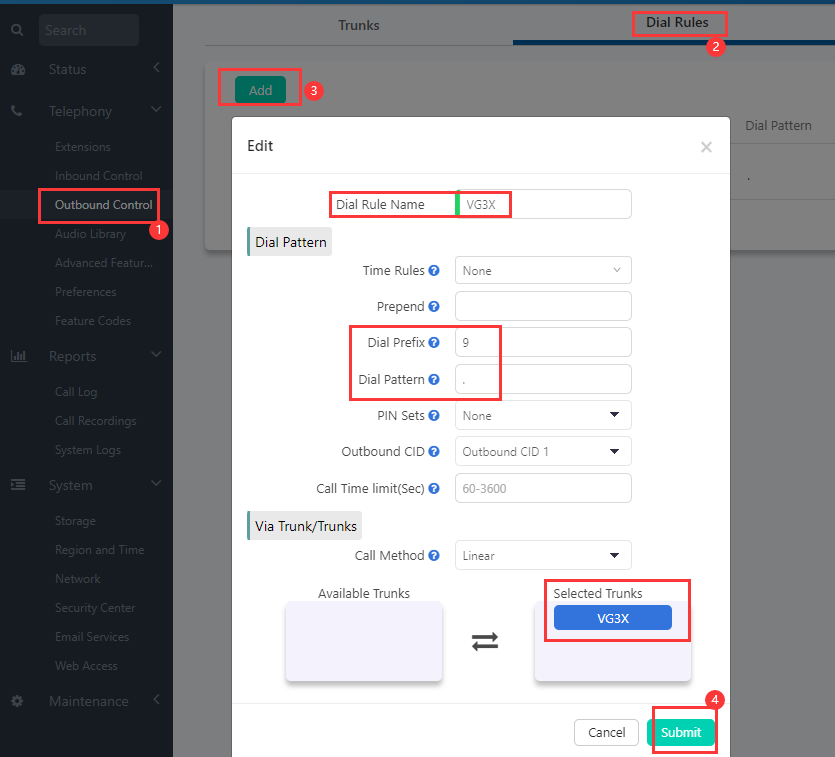Click the trunk transfer arrows icon

(x=485, y=641)
